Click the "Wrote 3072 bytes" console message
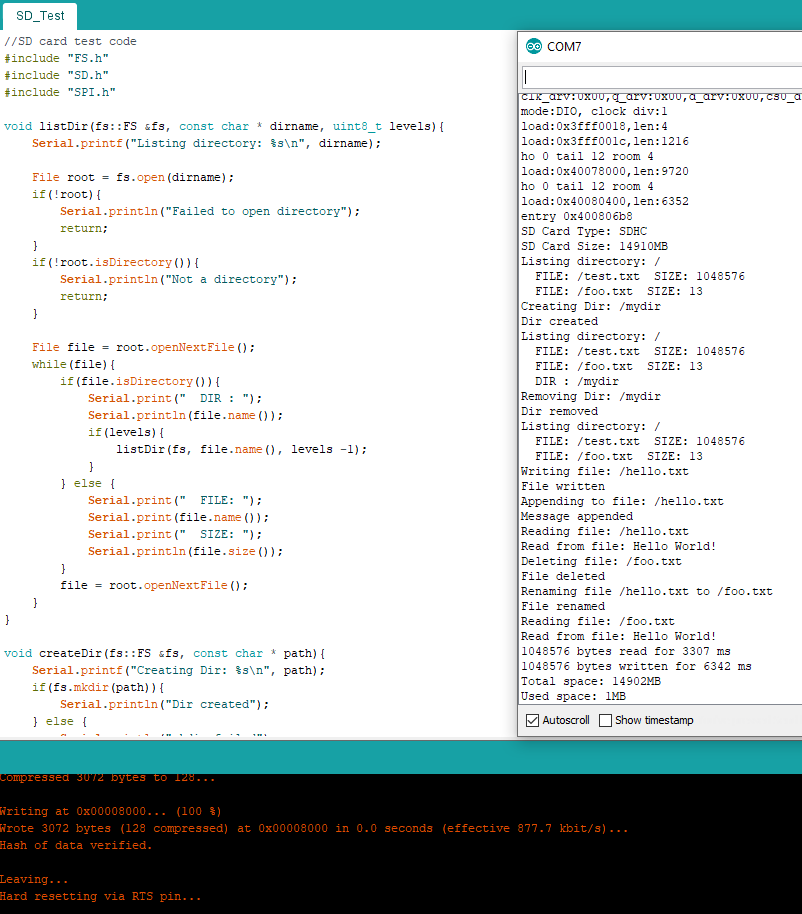 tap(314, 828)
